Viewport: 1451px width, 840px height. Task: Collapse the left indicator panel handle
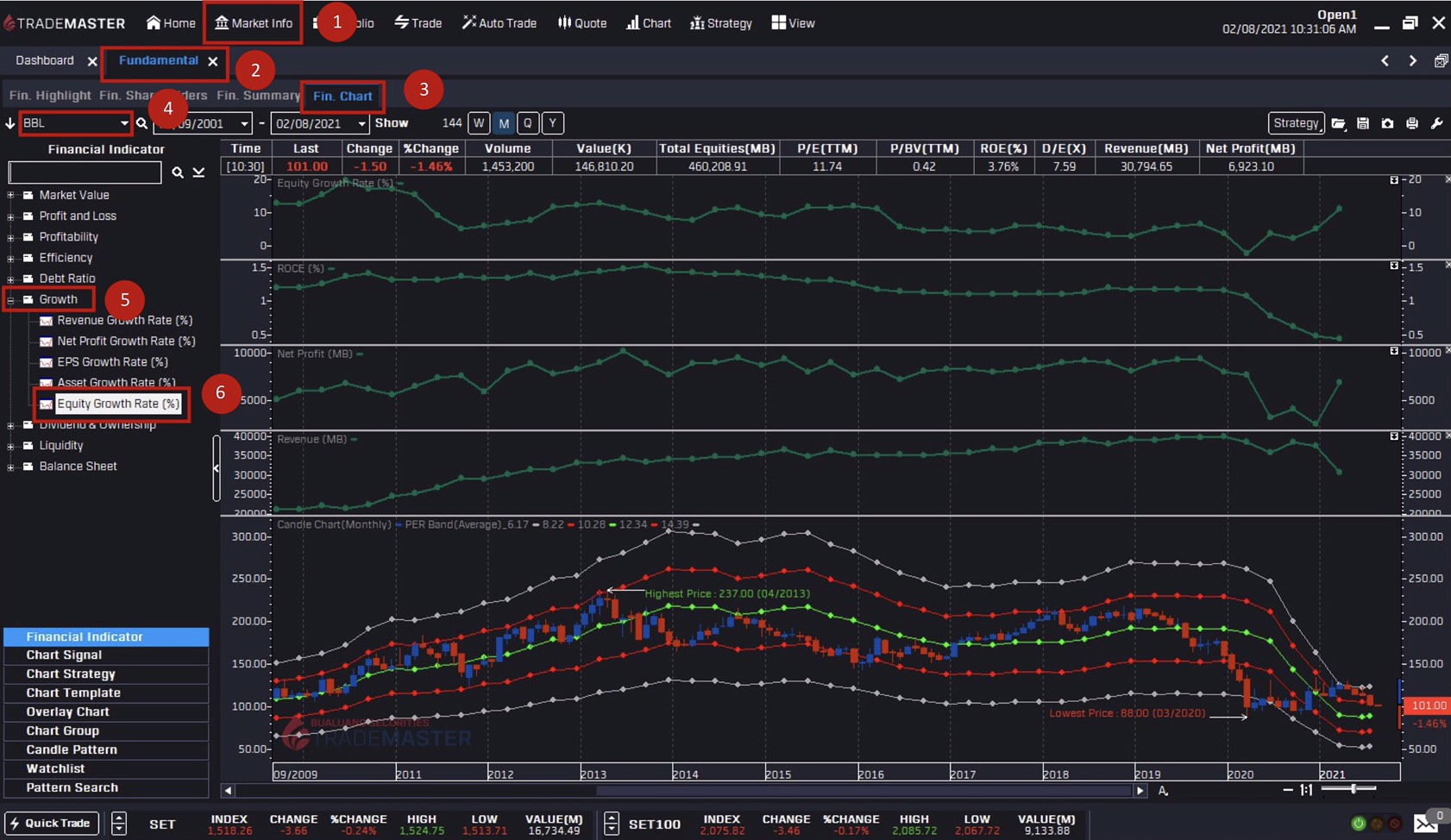pos(216,468)
